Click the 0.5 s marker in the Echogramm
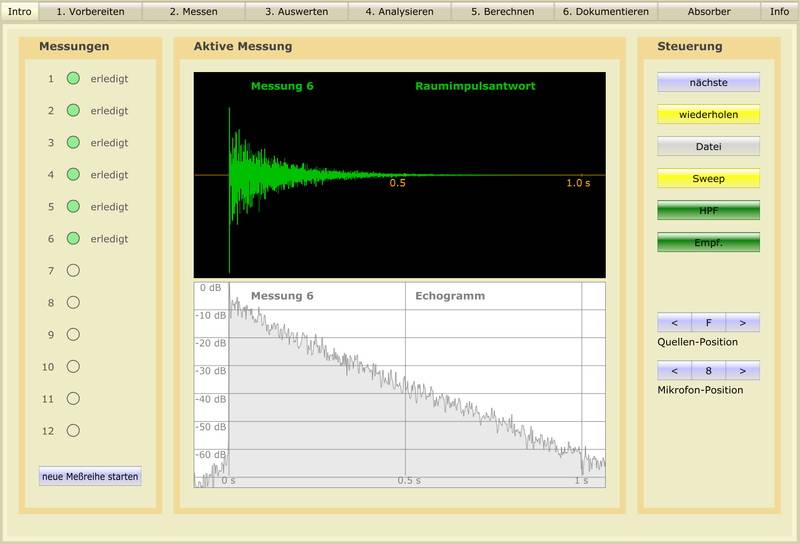This screenshot has width=800, height=544. (x=409, y=481)
